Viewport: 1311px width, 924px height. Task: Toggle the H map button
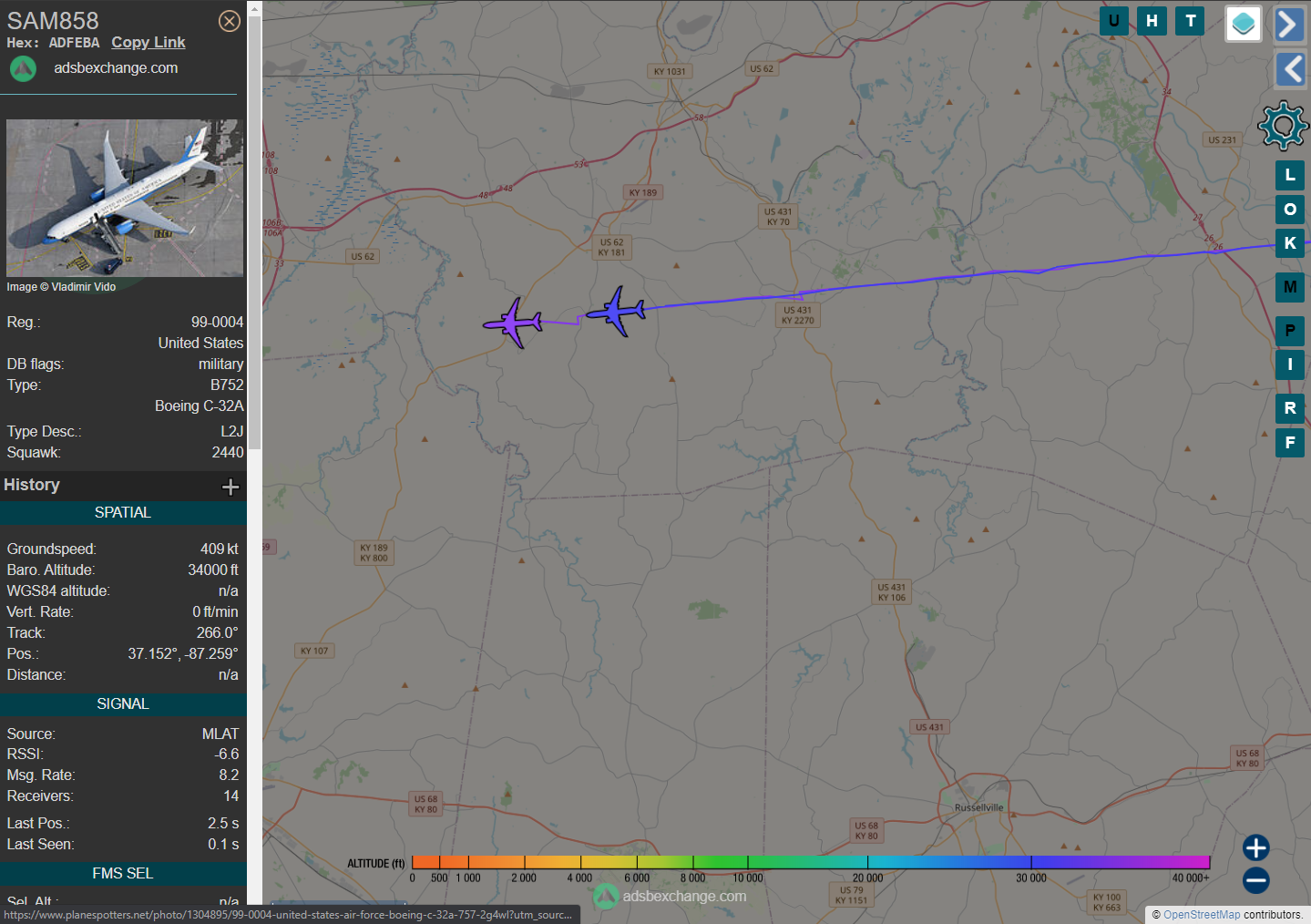(1152, 21)
